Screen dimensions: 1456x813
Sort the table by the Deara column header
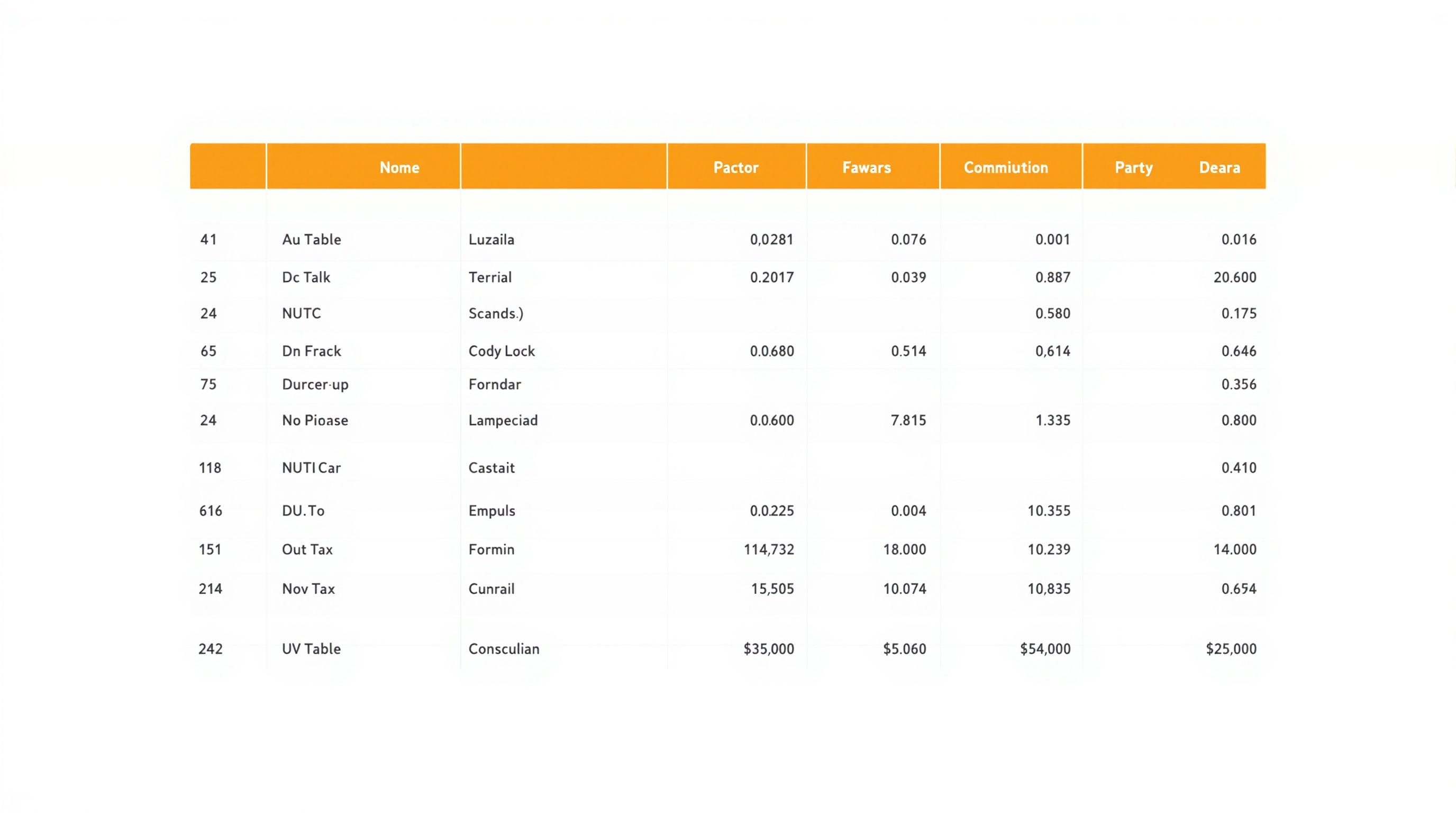(x=1219, y=167)
